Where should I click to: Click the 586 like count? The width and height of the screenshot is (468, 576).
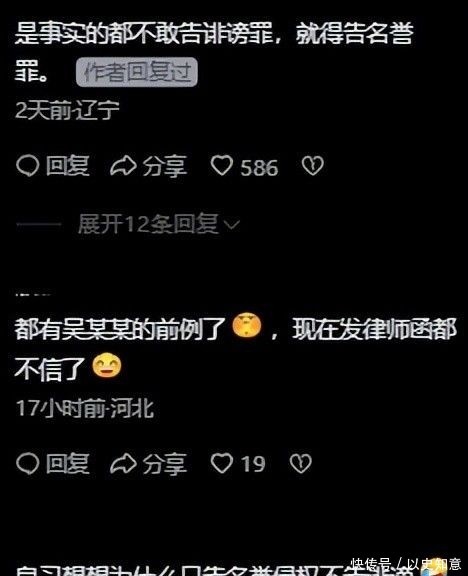coord(259,168)
